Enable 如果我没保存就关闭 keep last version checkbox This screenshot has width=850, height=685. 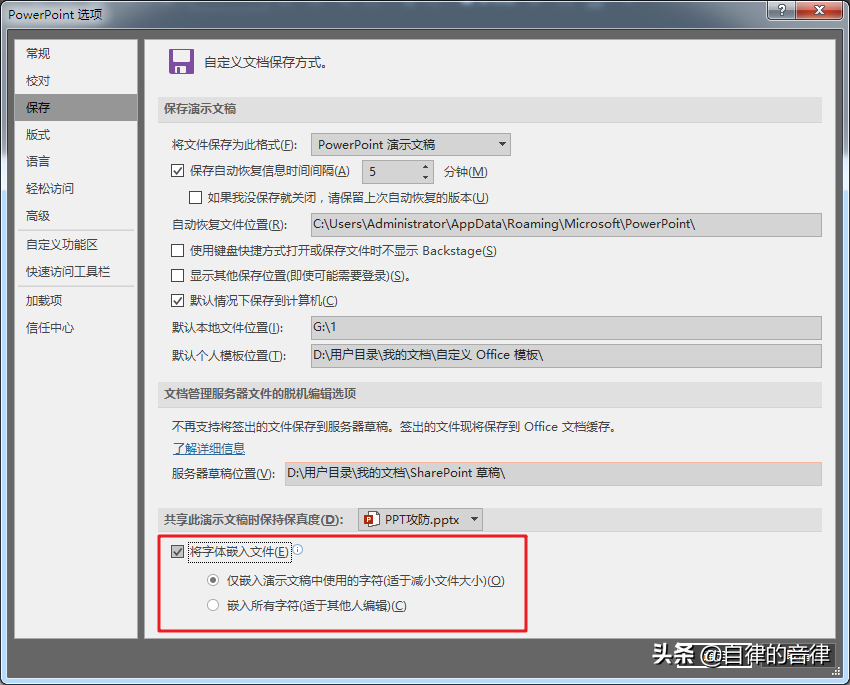[x=195, y=197]
